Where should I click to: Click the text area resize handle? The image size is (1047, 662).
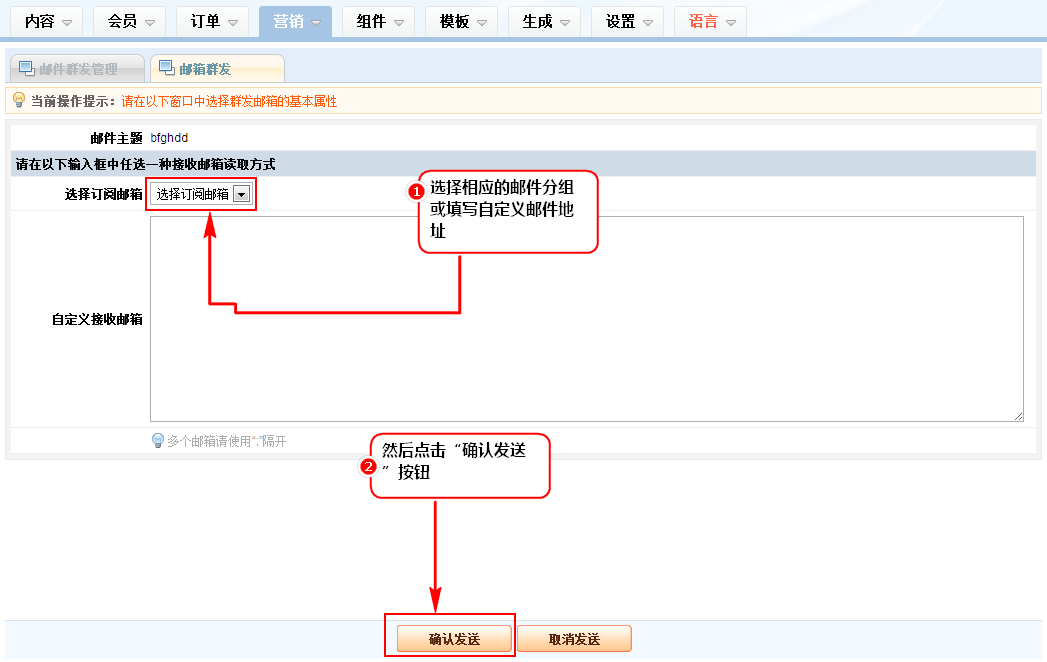pos(1018,416)
